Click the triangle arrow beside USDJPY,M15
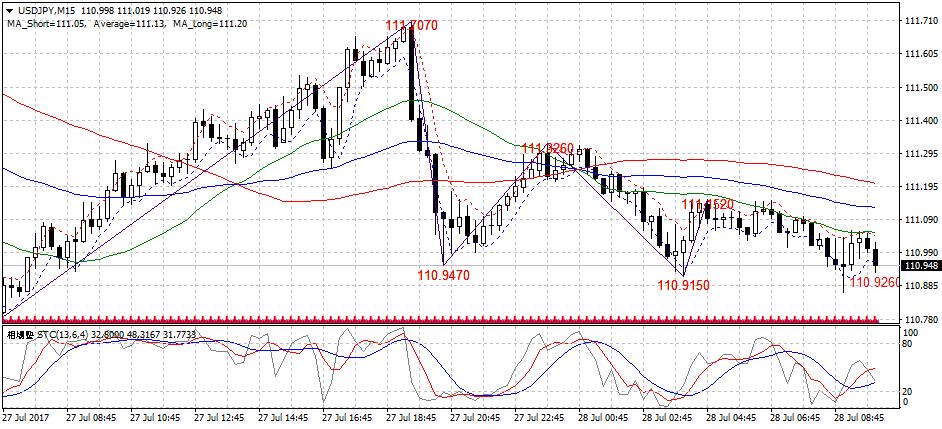Image resolution: width=942 pixels, height=429 pixels. 9,10
